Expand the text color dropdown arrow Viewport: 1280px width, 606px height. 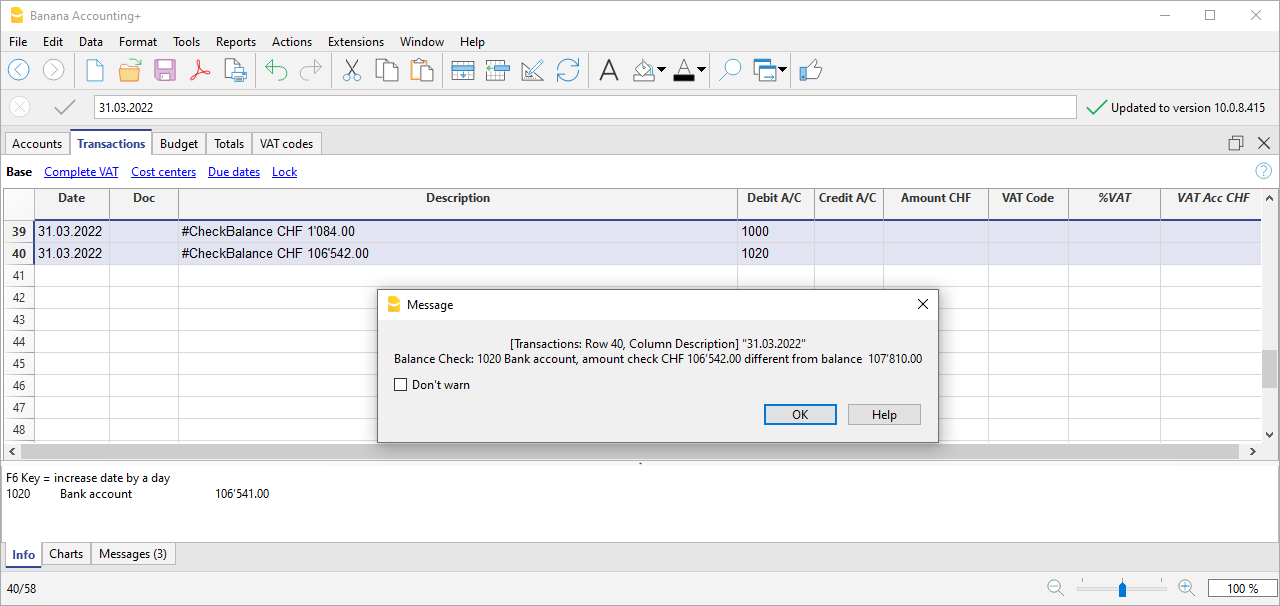[701, 71]
